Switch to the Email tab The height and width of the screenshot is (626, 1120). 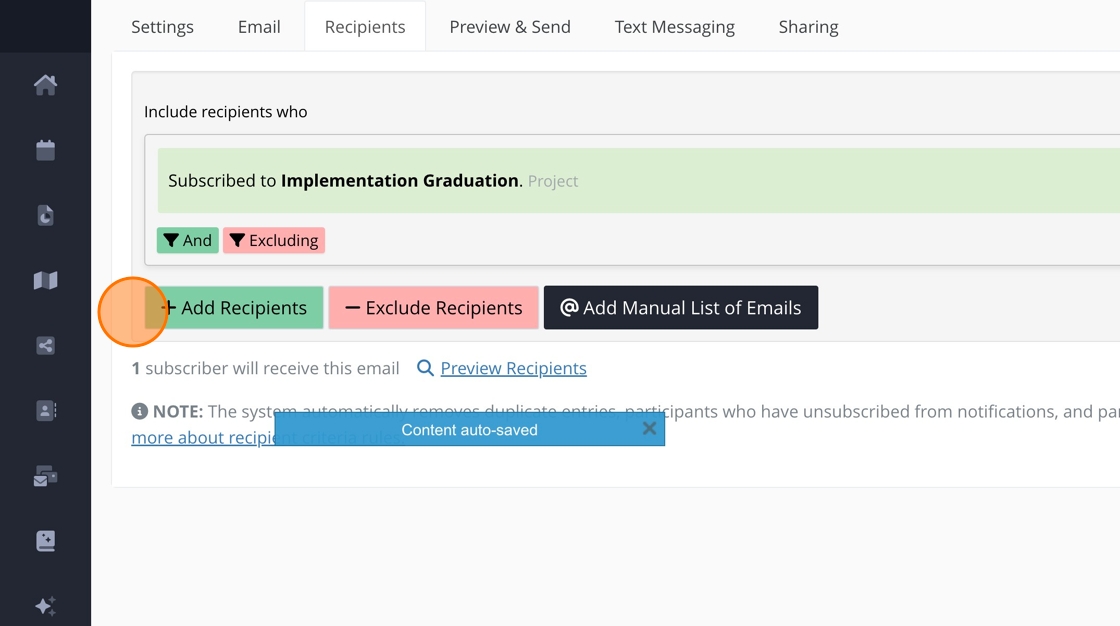tap(259, 27)
